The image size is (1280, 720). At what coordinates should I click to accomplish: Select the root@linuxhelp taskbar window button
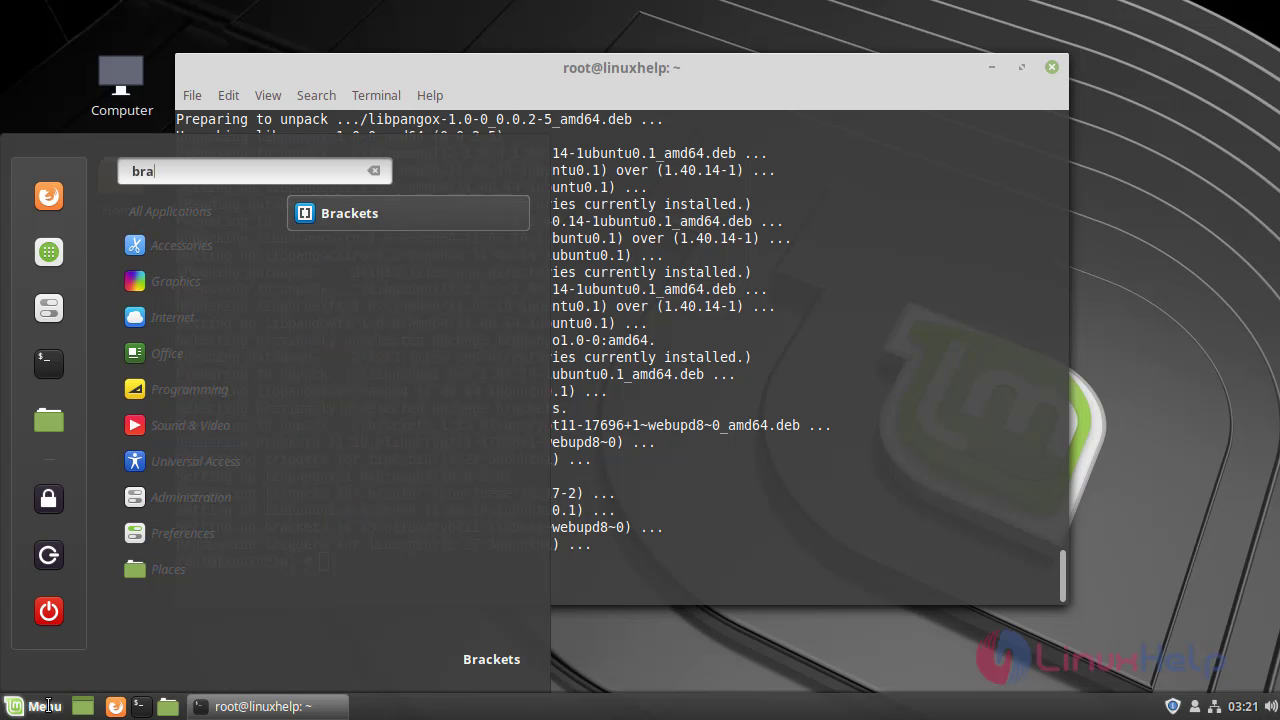pos(268,706)
